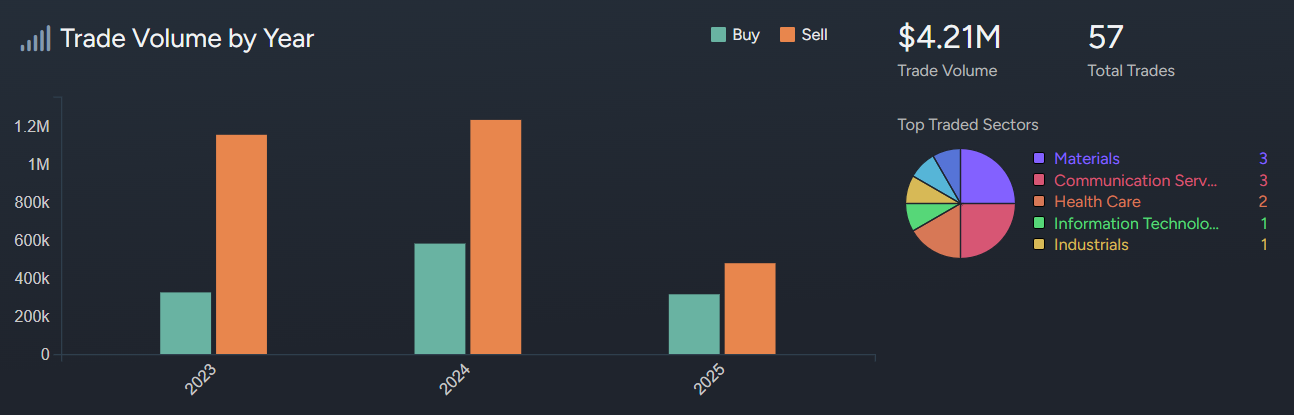The image size is (1294, 415).
Task: Click the Industrials sector label
Action: coord(1091,245)
